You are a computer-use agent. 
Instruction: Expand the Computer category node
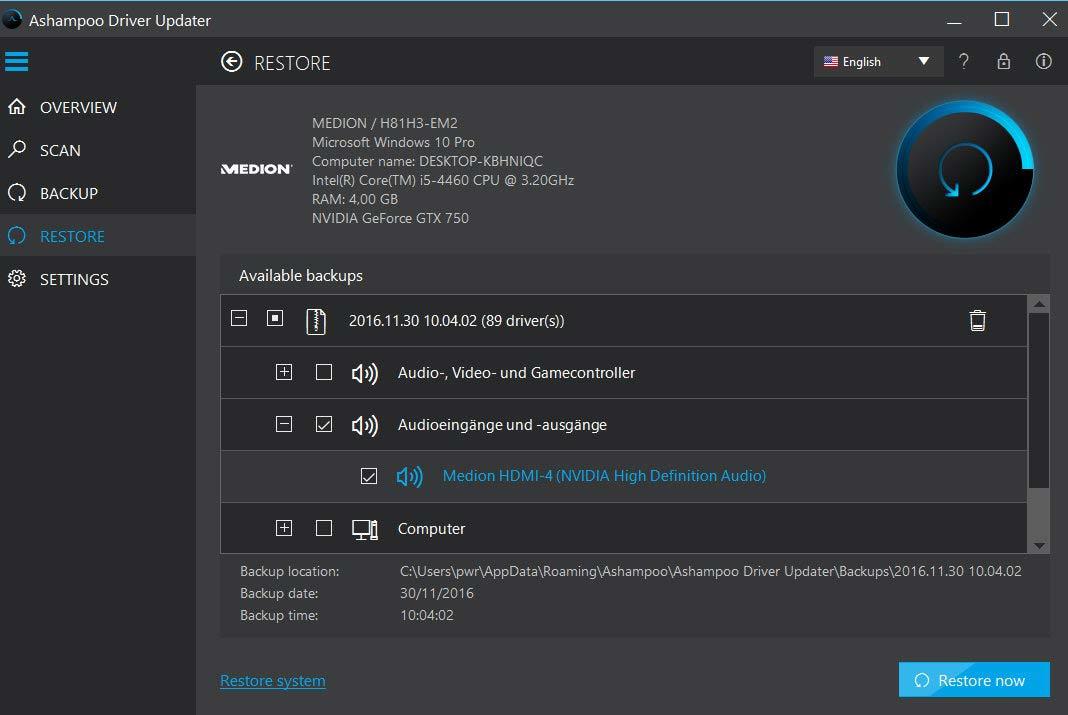point(284,528)
